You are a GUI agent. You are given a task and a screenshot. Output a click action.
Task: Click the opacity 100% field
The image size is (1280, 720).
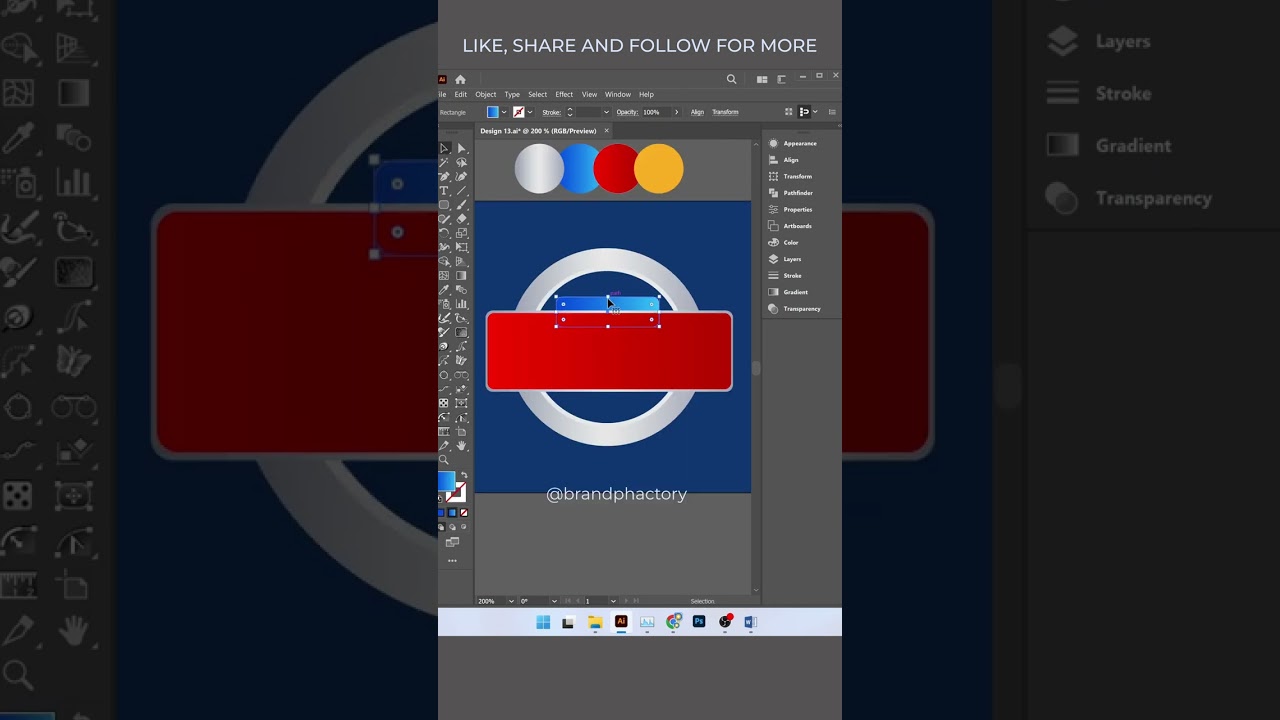point(657,112)
